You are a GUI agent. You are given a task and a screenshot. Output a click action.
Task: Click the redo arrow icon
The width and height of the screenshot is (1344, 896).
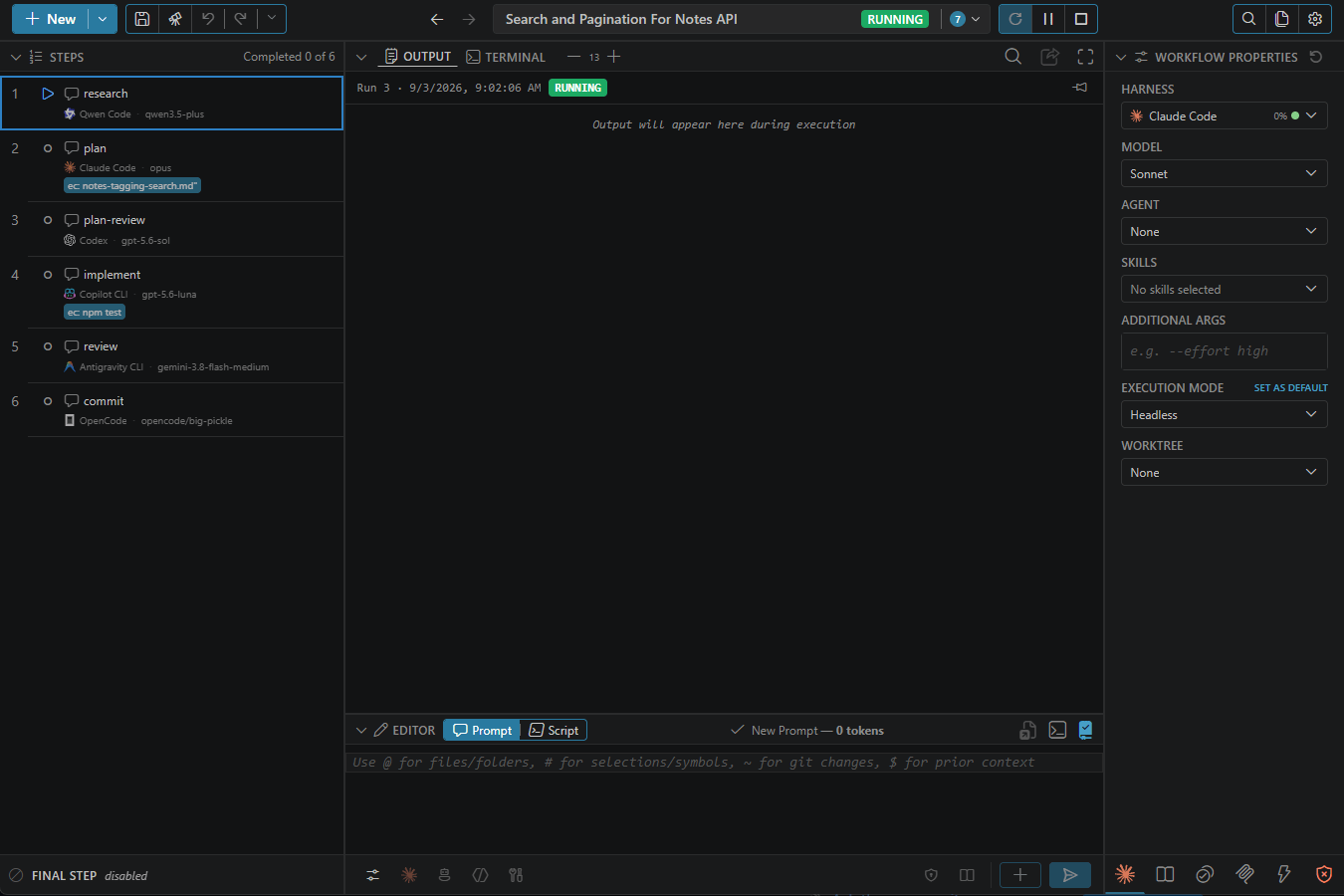tap(240, 19)
